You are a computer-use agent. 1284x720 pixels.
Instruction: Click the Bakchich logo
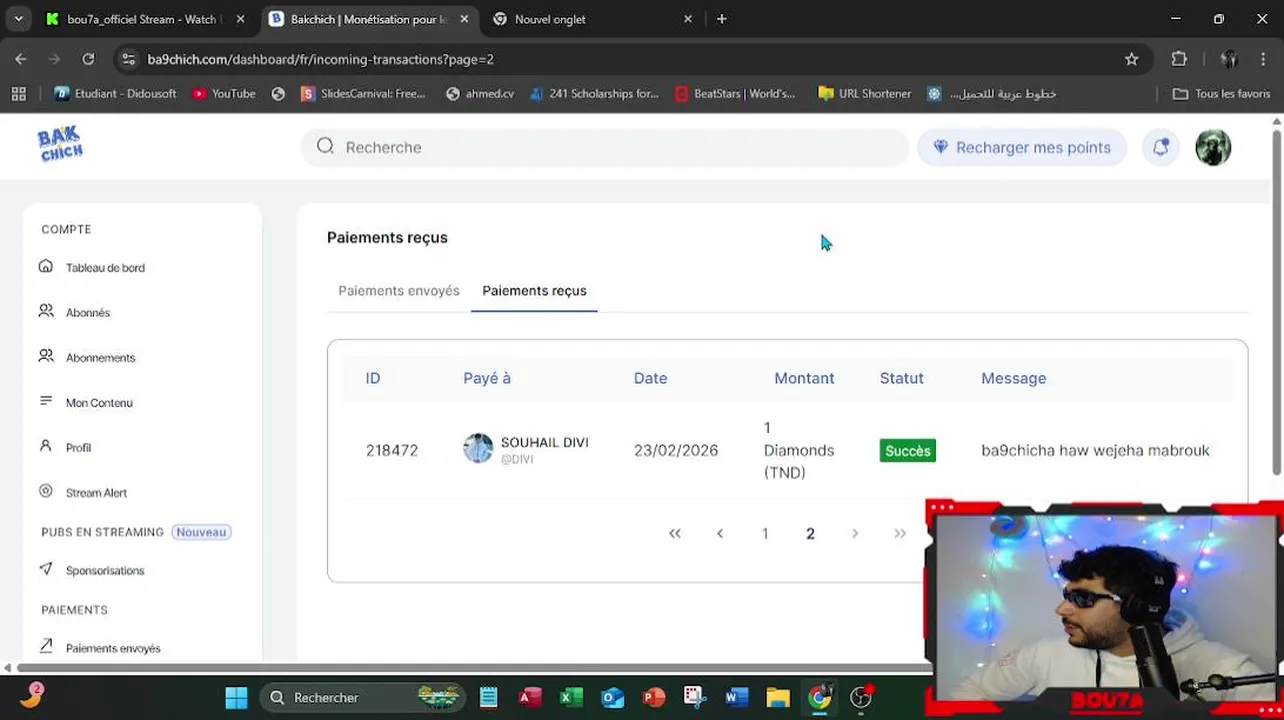pyautogui.click(x=60, y=145)
